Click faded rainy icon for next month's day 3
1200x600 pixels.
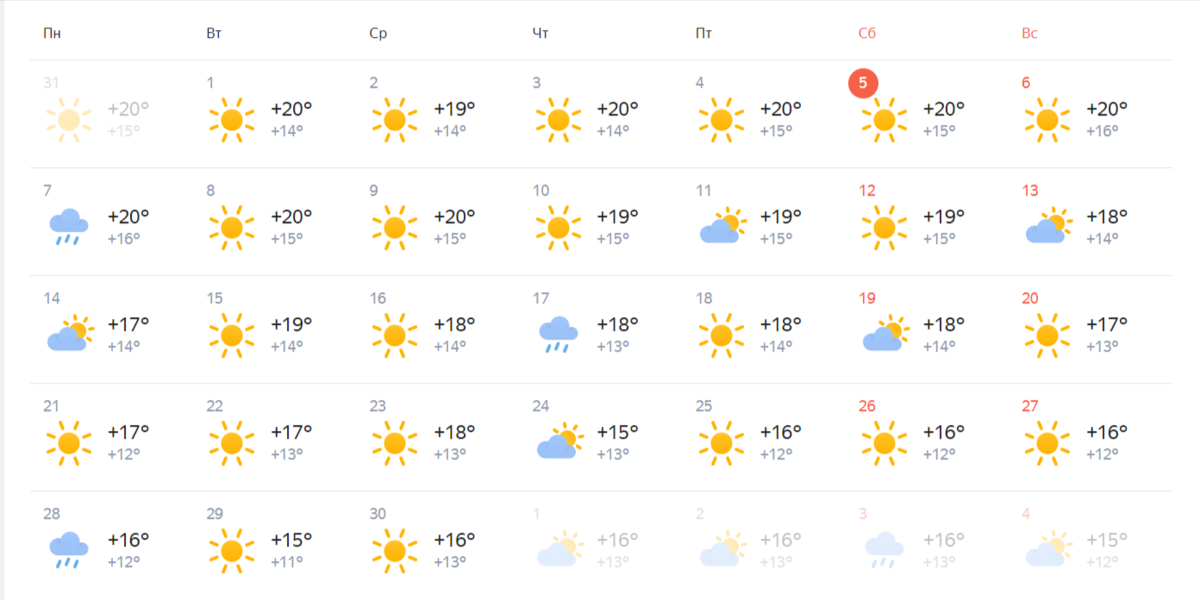pos(884,550)
